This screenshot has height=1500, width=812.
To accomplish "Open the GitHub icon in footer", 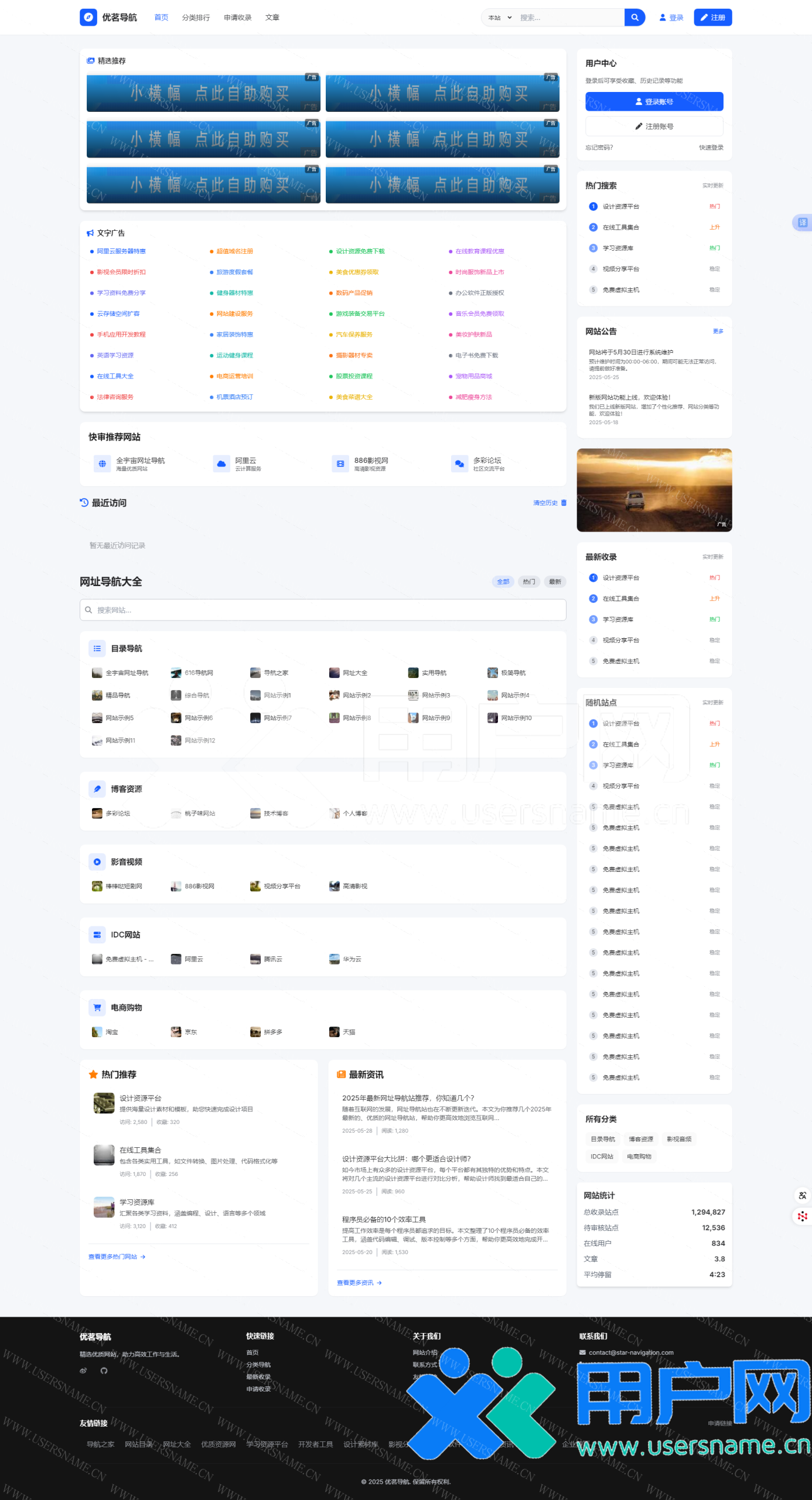I will click(104, 1371).
